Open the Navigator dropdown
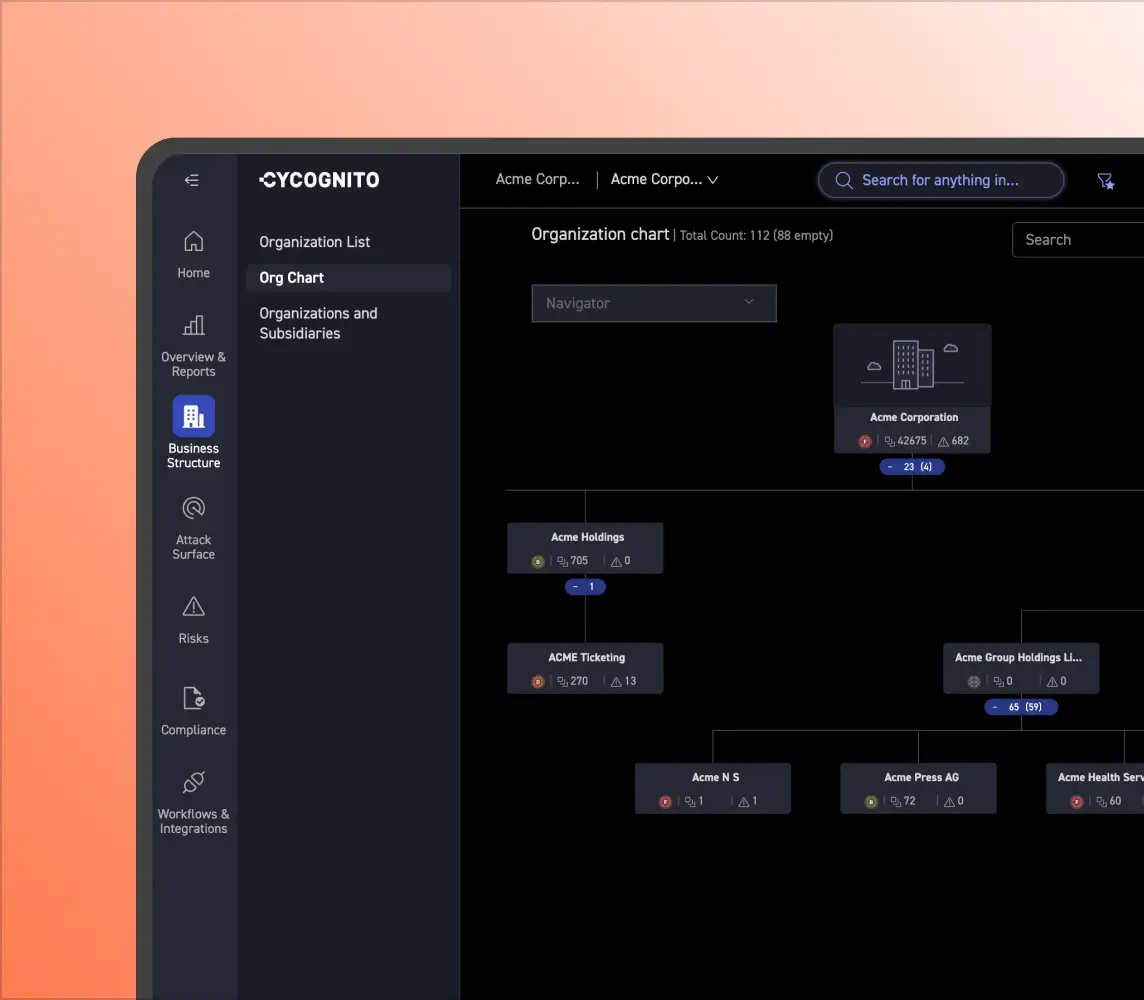The width and height of the screenshot is (1144, 1000). 654,303
